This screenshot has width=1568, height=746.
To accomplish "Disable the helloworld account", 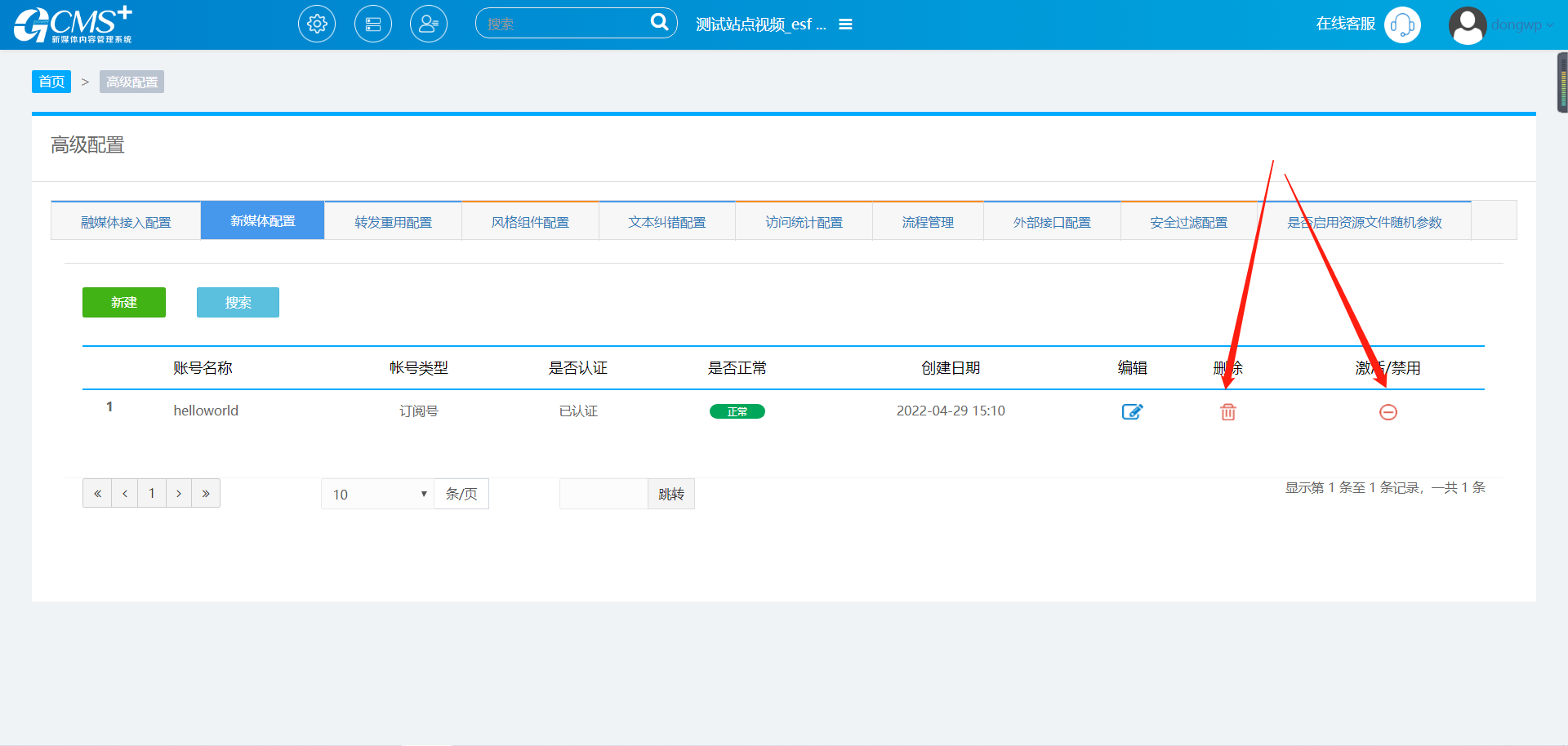I will 1388,412.
